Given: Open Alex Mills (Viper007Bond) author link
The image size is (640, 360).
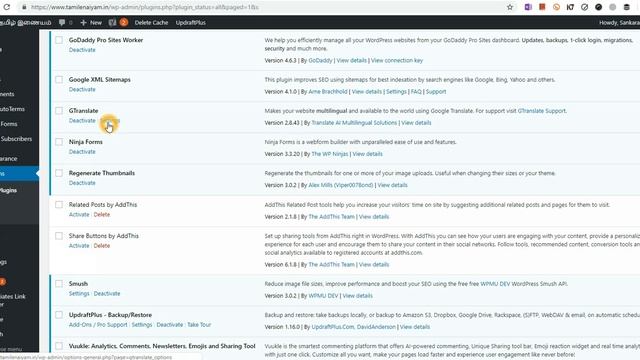Looking at the screenshot, I should click(x=340, y=185).
